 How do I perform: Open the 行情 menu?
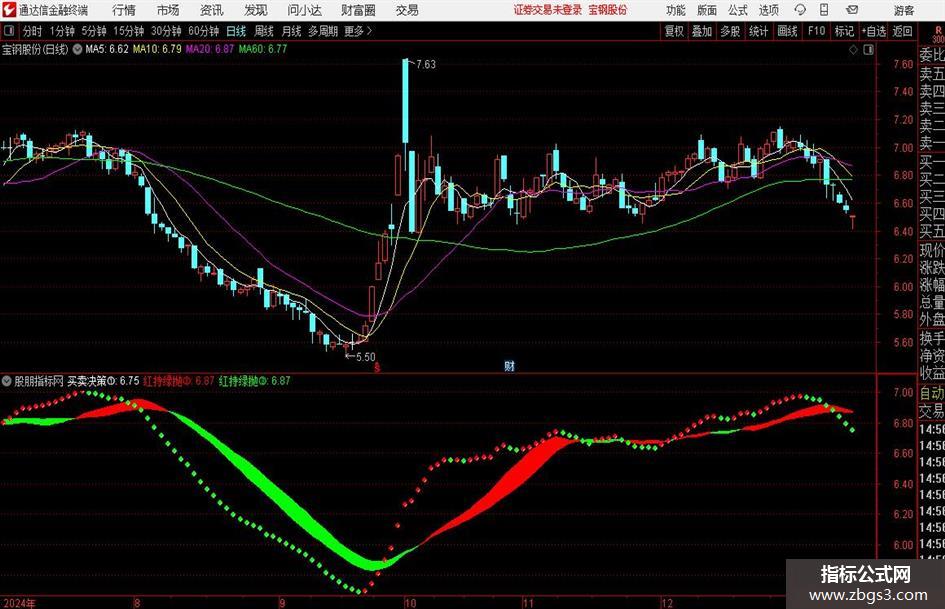click(x=124, y=10)
